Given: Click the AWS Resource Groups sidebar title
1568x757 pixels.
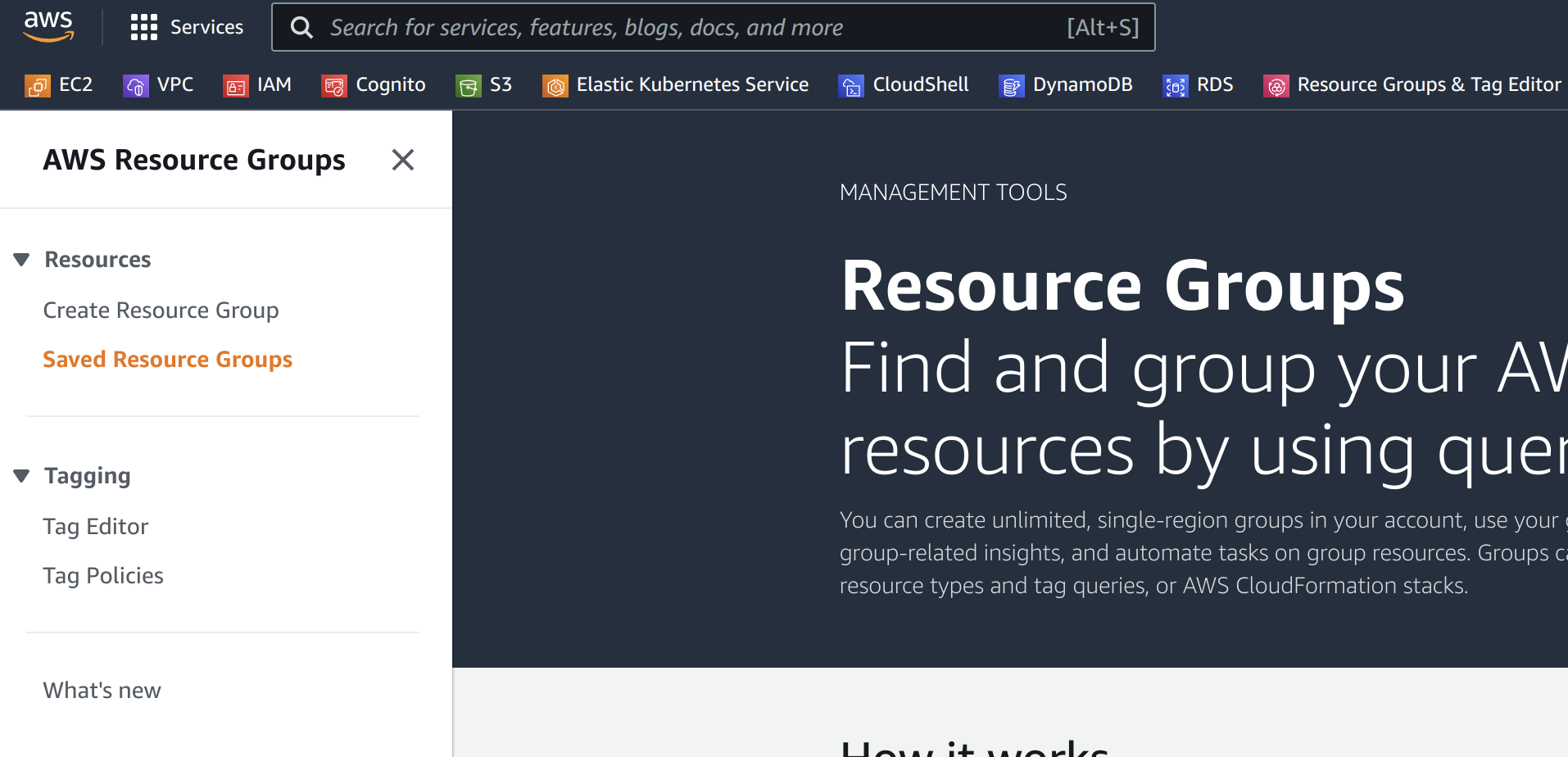Looking at the screenshot, I should pos(194,160).
